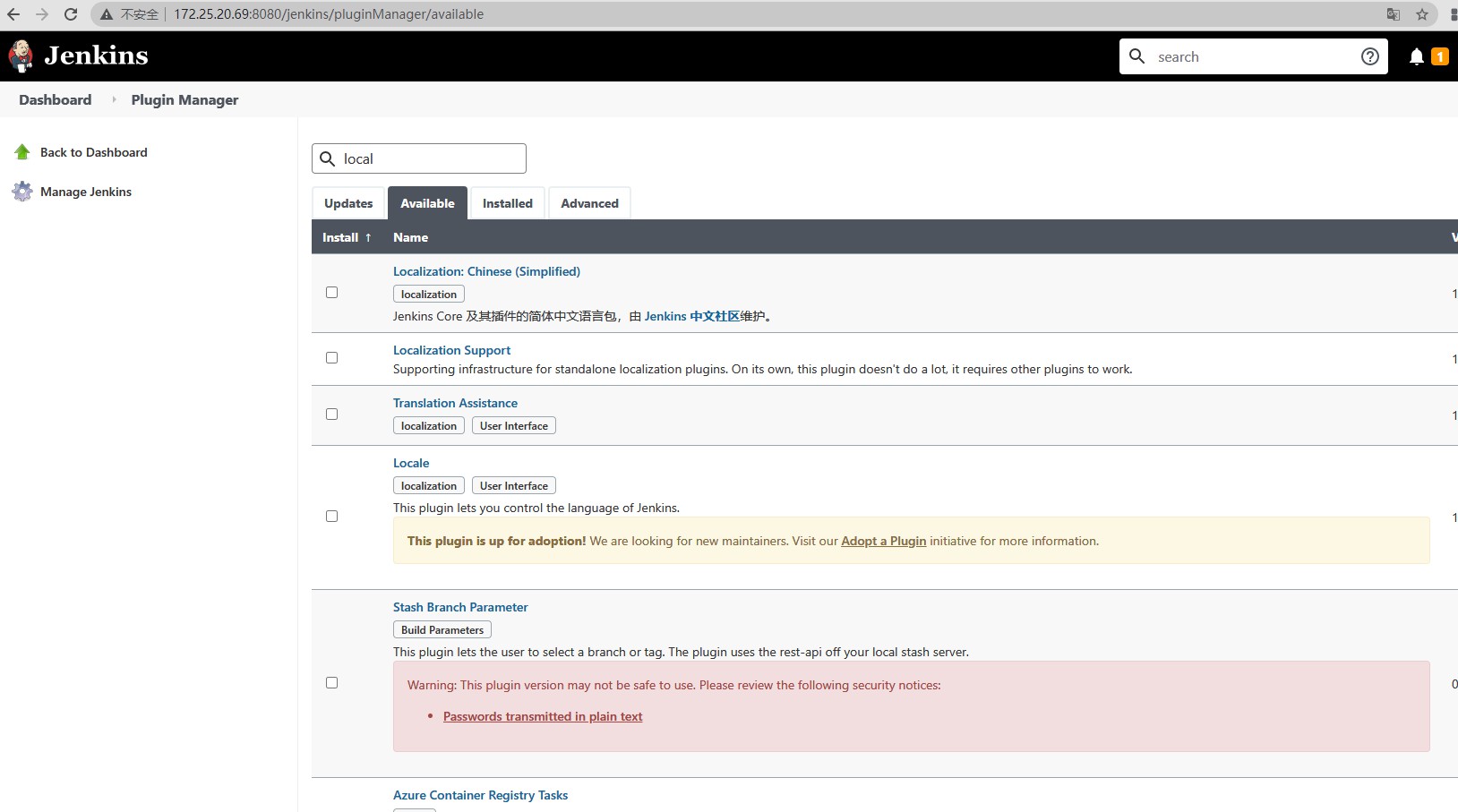The height and width of the screenshot is (812, 1458).
Task: Click the magnifier icon in the plugin filter
Action: tap(328, 159)
